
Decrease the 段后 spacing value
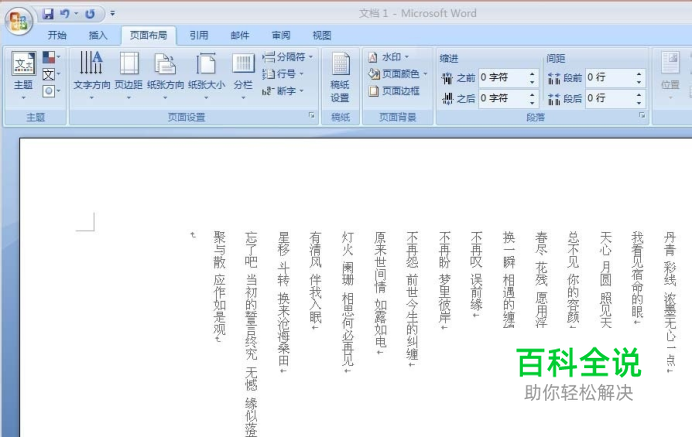[x=639, y=102]
